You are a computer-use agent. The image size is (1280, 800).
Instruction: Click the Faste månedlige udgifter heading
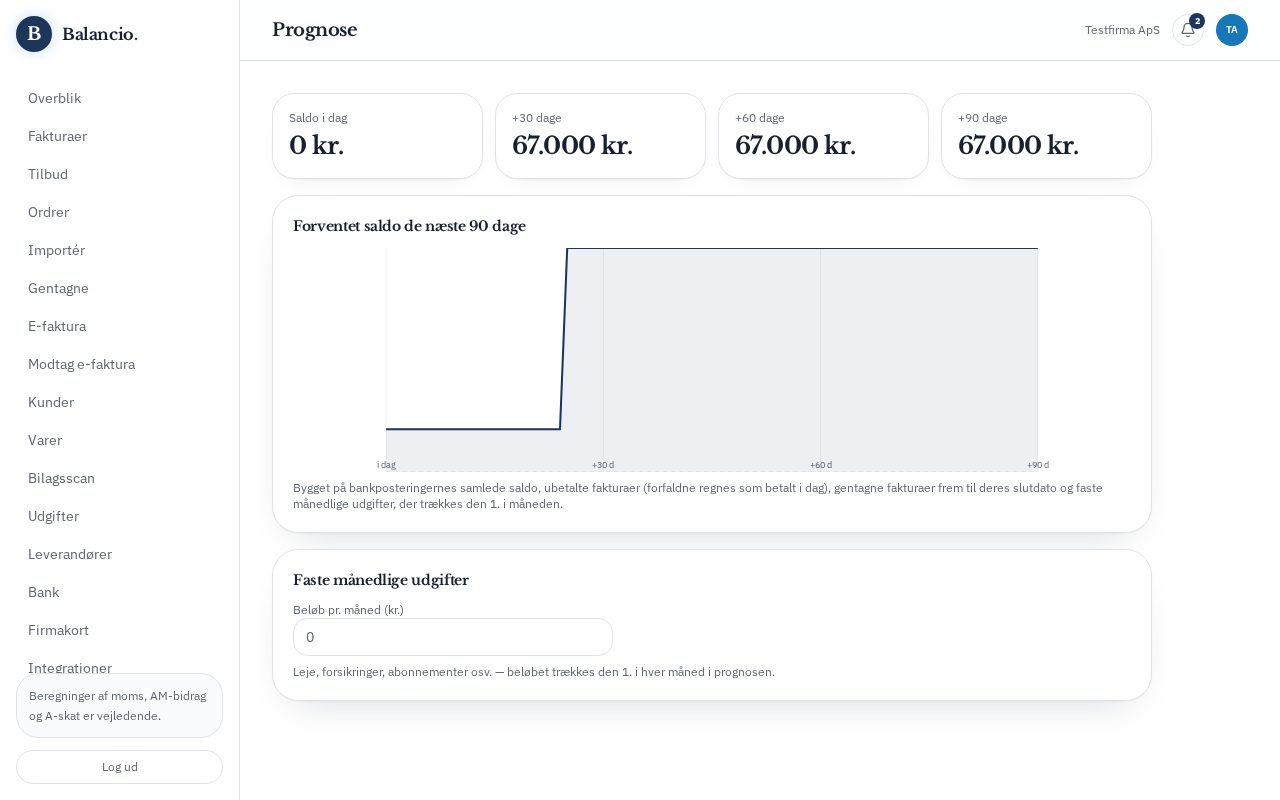381,580
